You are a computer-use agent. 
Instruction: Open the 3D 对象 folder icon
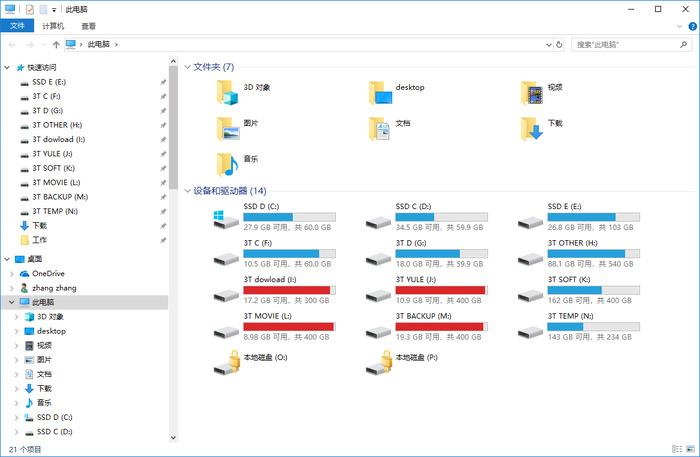point(228,93)
